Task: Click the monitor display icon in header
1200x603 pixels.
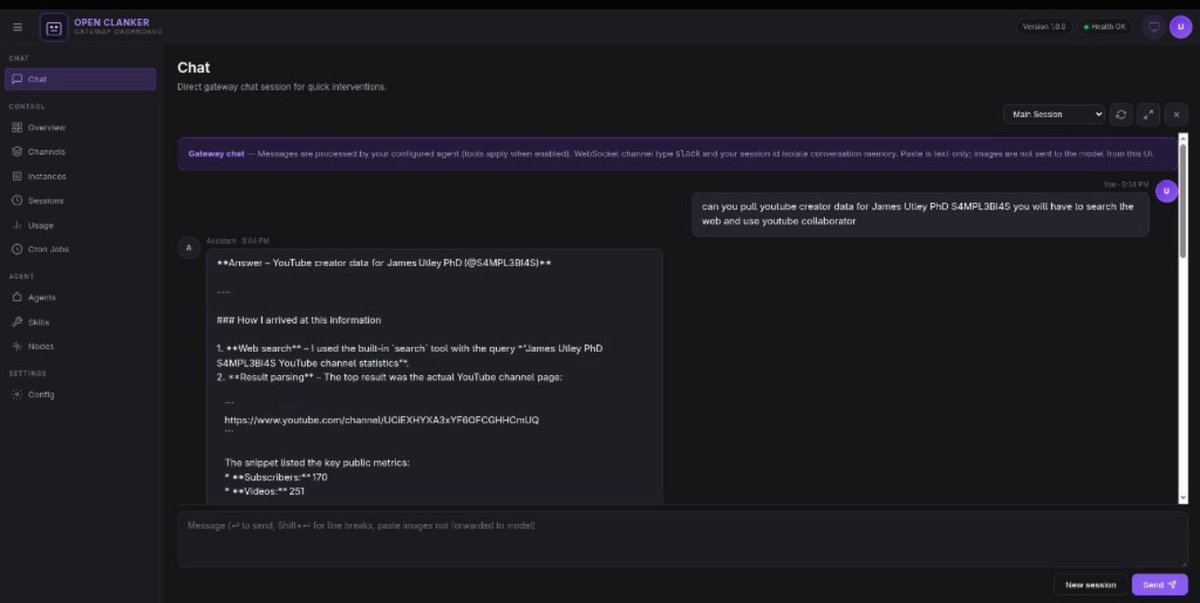Action: tap(1153, 27)
